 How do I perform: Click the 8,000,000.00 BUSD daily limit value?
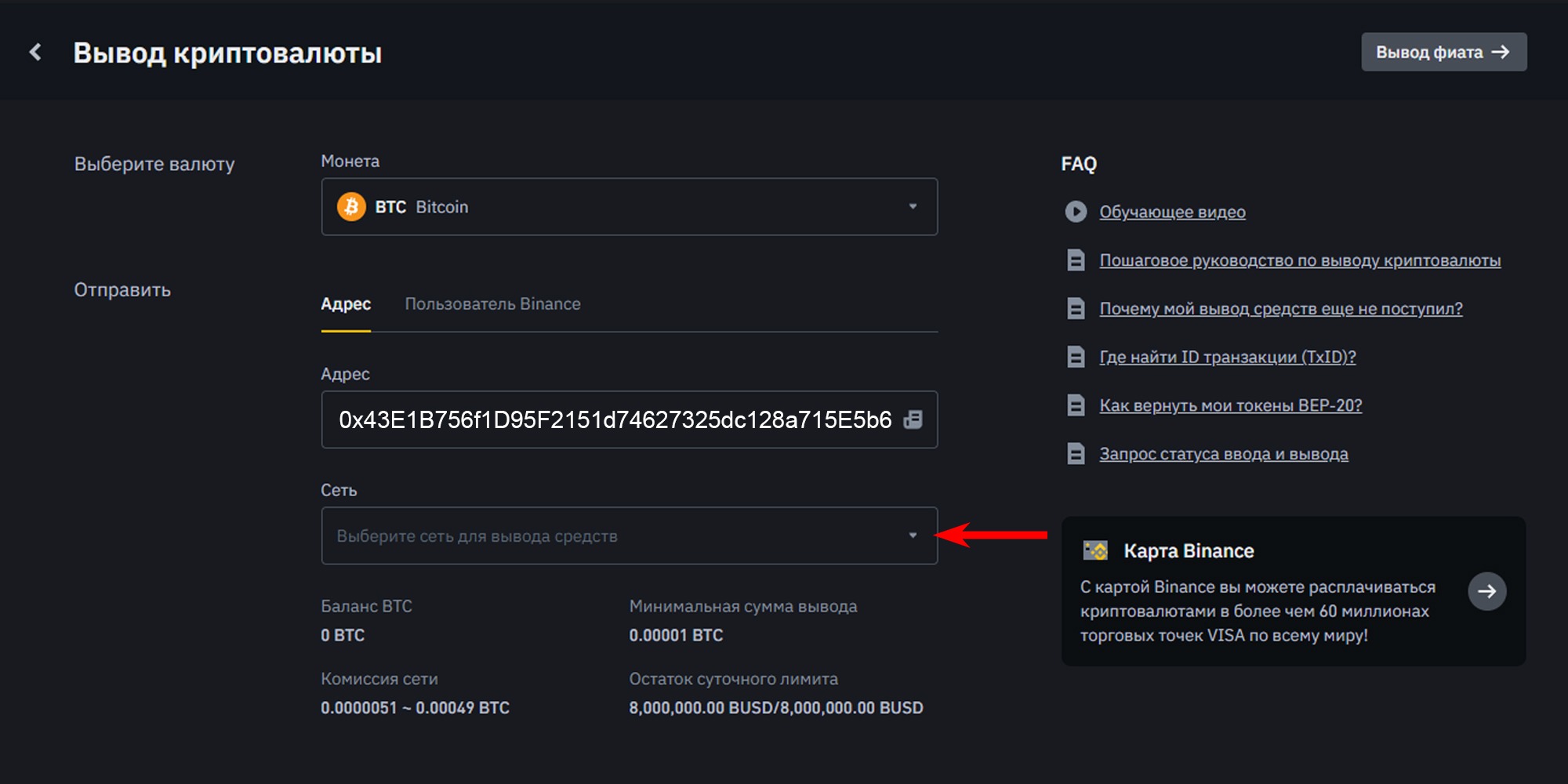(x=776, y=708)
